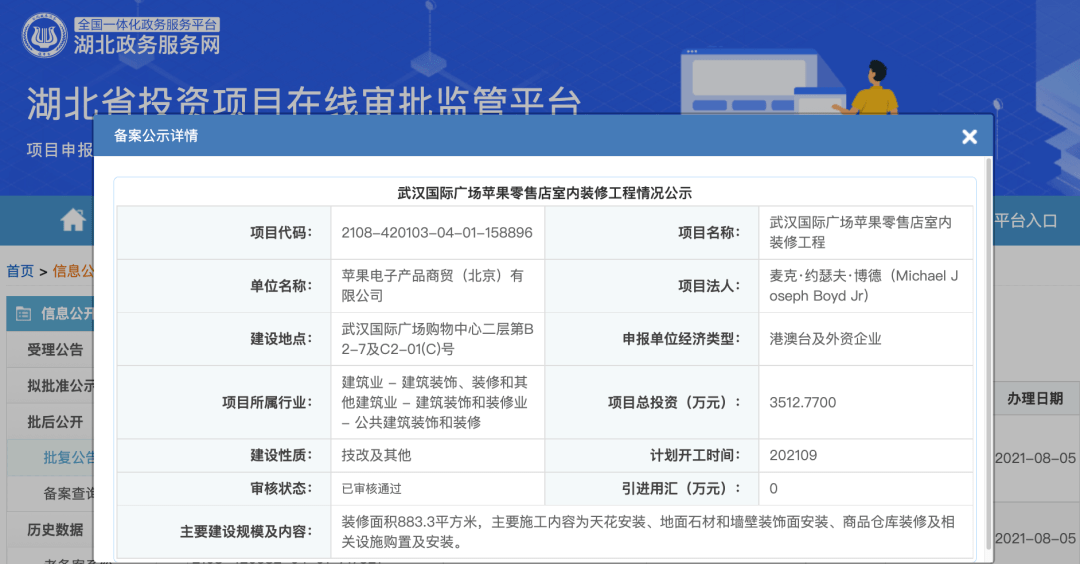
Task: Open the 平台入口 navigation item
Action: pos(1026,220)
